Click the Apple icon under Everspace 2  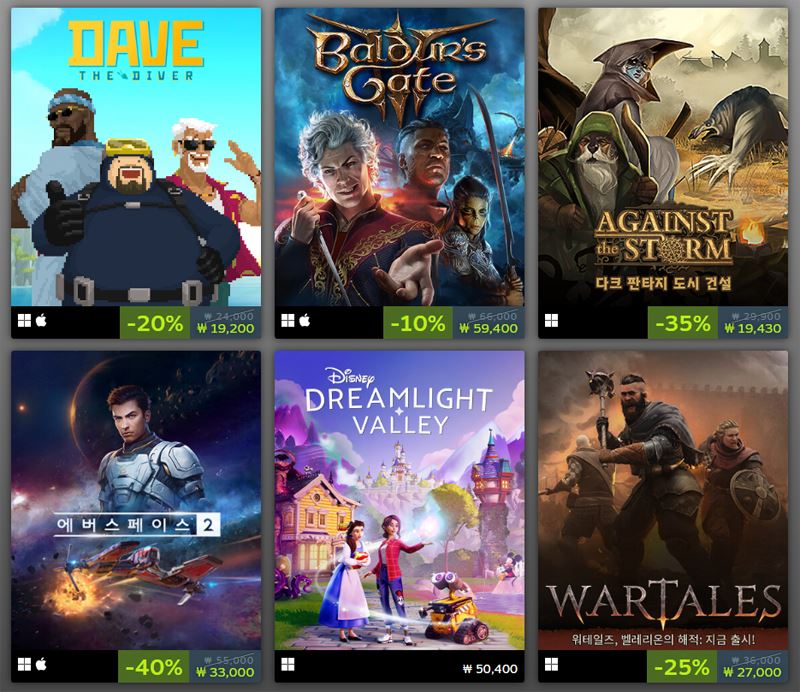(41, 664)
